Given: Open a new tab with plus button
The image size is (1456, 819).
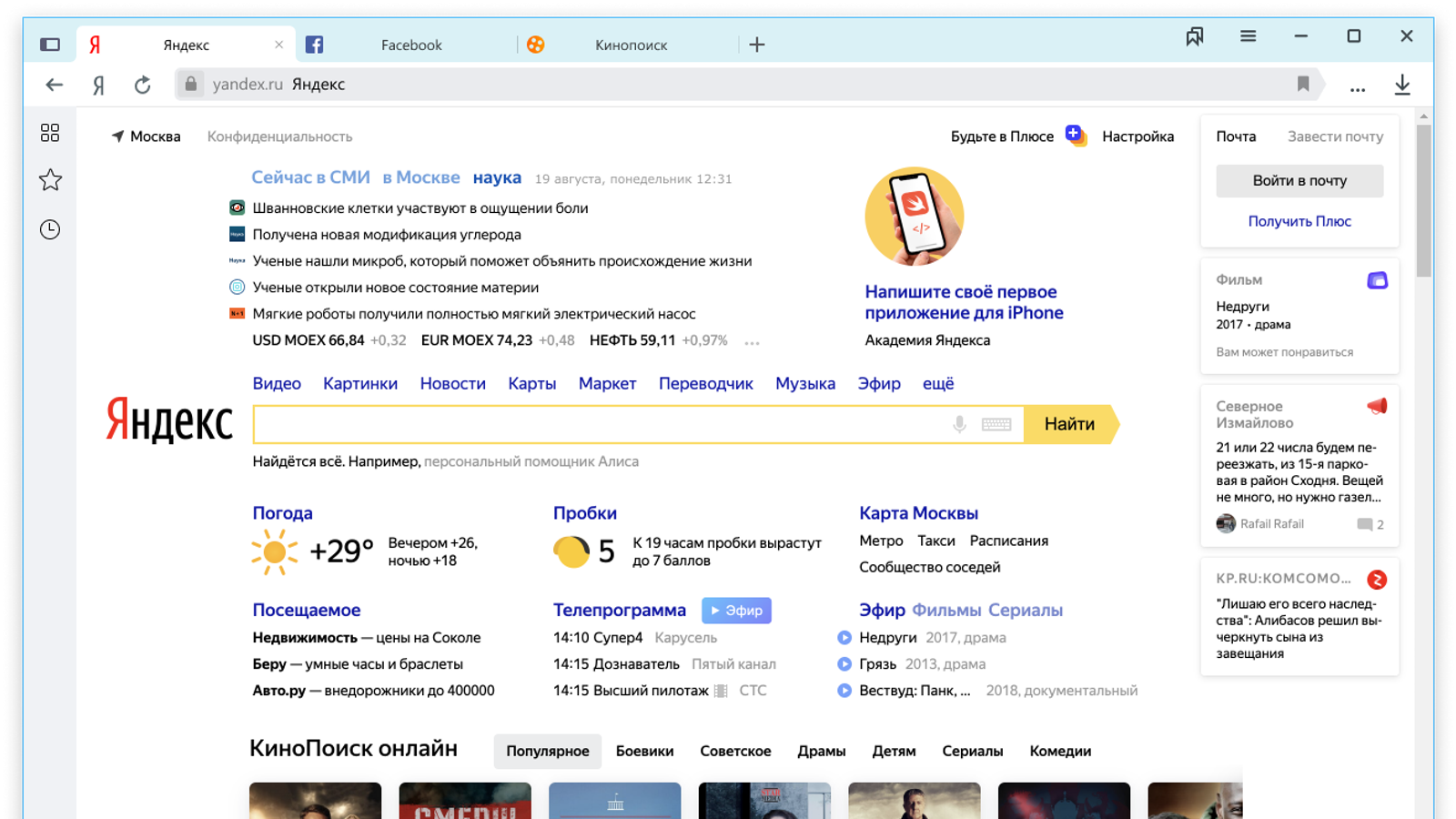Looking at the screenshot, I should coord(757,45).
